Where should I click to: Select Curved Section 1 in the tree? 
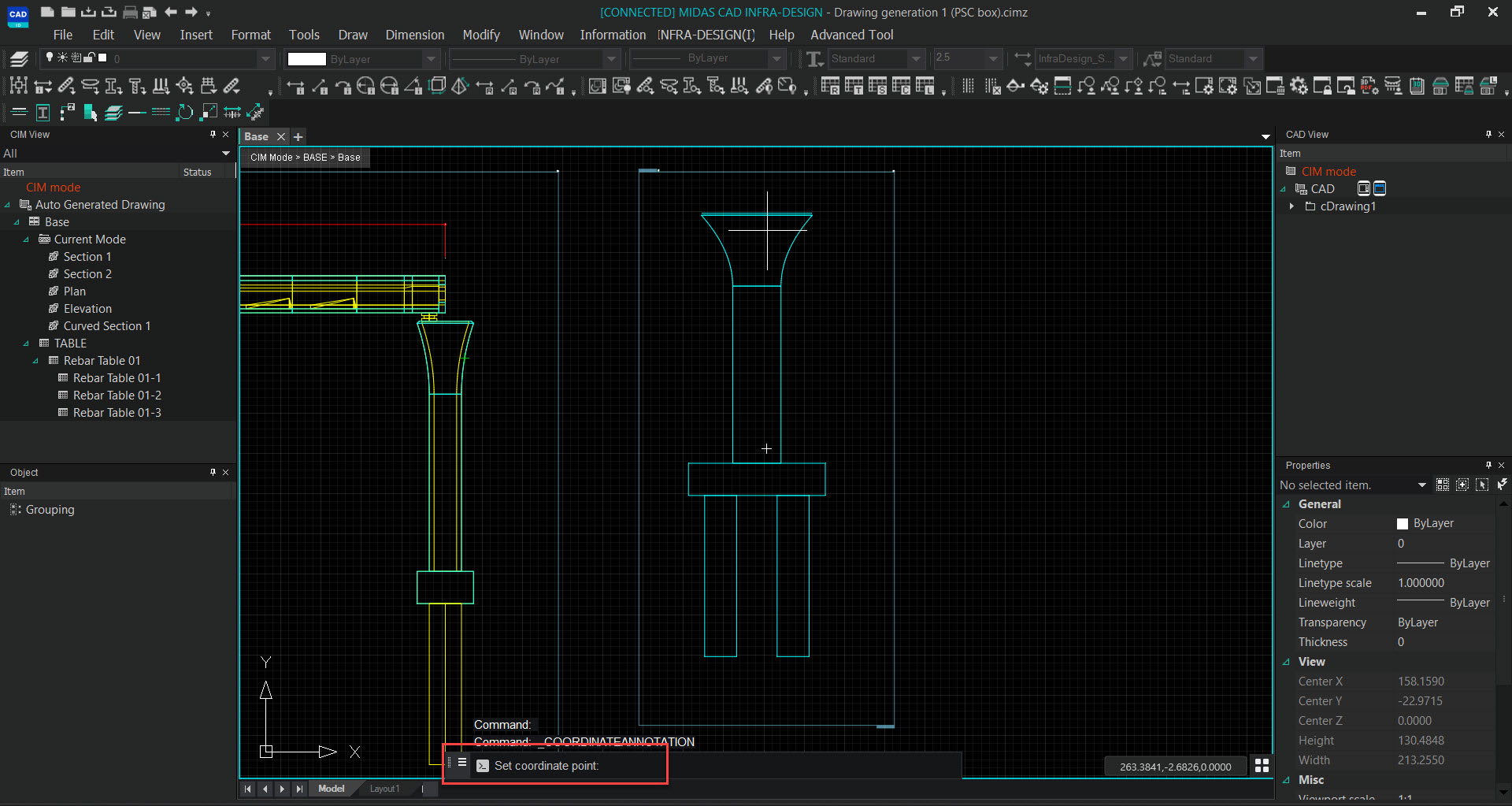click(x=107, y=326)
